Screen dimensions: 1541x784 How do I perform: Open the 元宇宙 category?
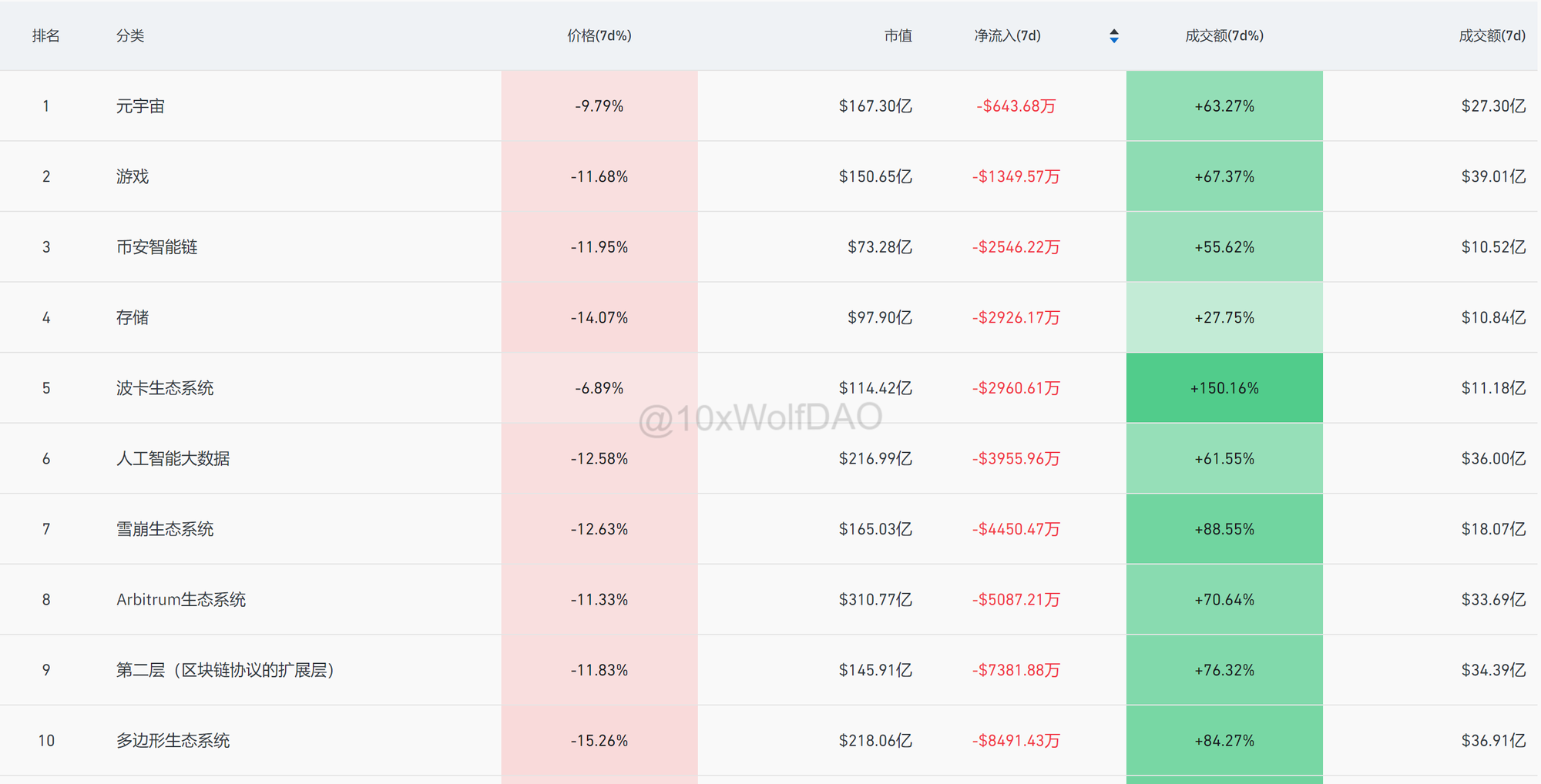[x=140, y=106]
